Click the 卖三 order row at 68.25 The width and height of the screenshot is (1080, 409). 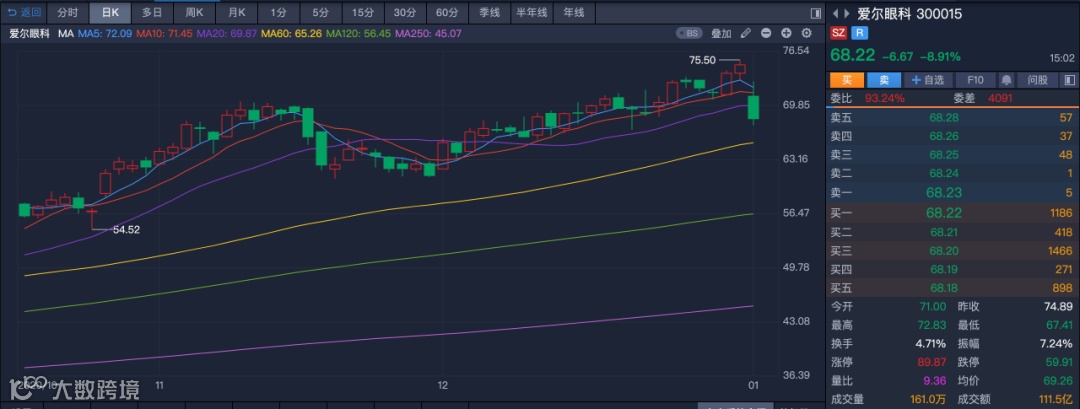(x=952, y=155)
